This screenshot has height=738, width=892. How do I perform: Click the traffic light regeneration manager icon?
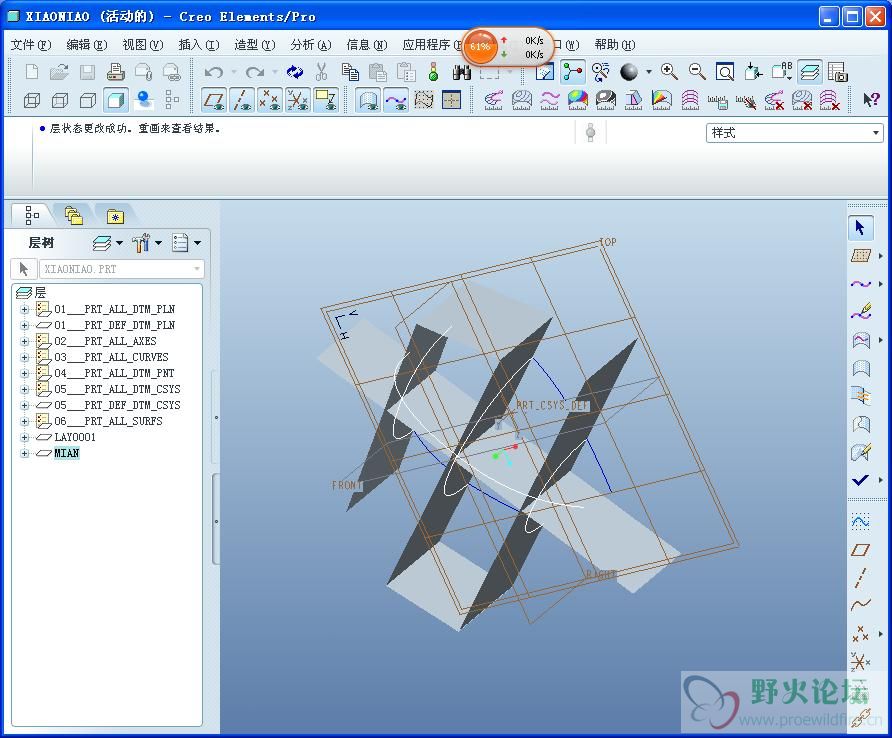tap(433, 72)
